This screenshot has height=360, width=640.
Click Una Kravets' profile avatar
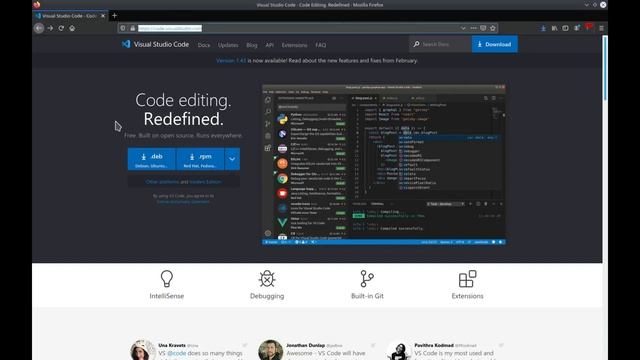(142, 351)
